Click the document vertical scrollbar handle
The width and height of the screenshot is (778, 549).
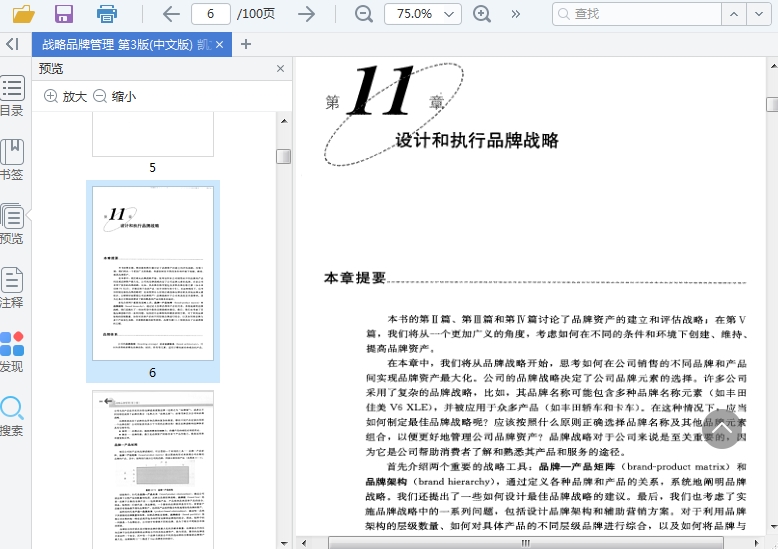(x=772, y=105)
